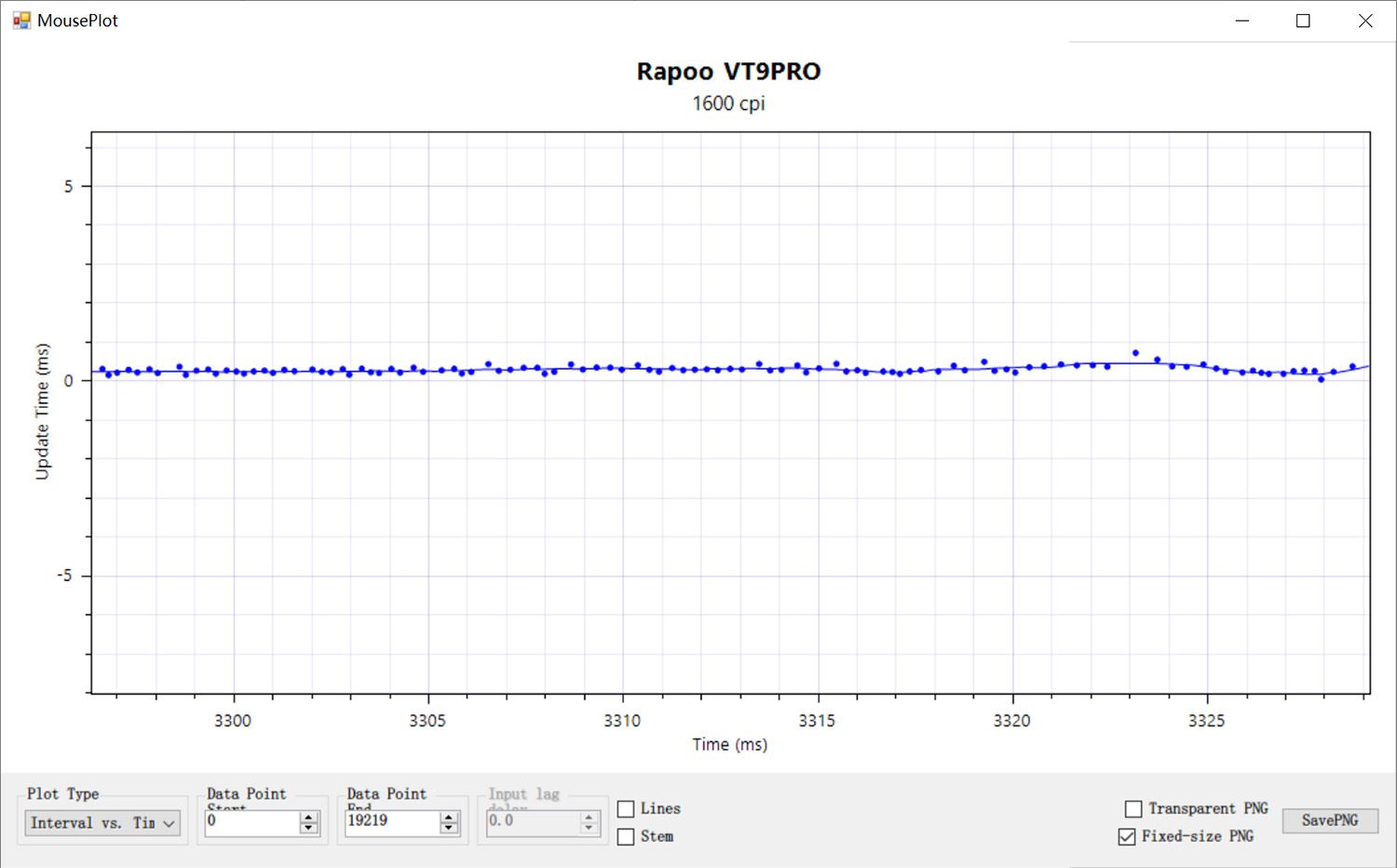The height and width of the screenshot is (868, 1397).
Task: Uncheck the Fixed-size PNG option
Action: point(1127,837)
